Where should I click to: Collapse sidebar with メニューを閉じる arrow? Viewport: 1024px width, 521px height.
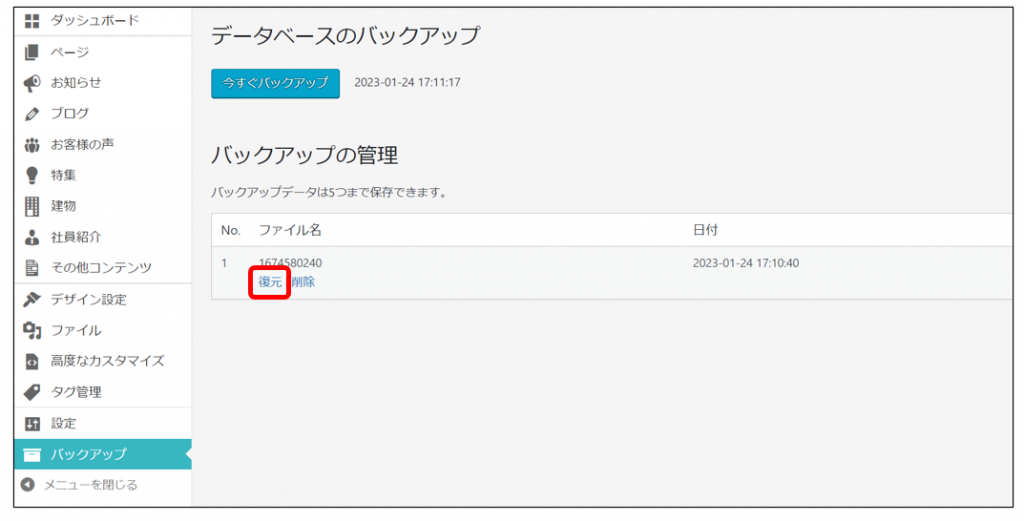28,485
